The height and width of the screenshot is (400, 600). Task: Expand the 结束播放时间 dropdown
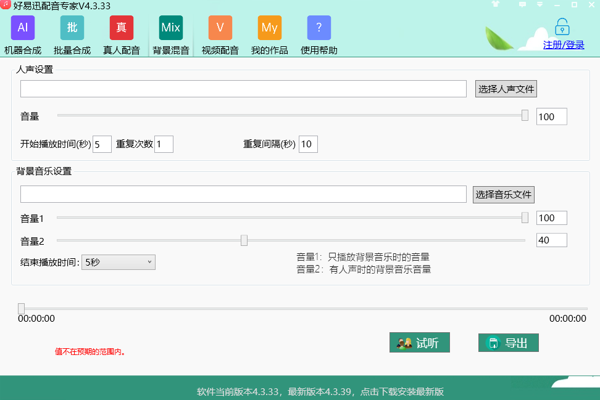118,262
